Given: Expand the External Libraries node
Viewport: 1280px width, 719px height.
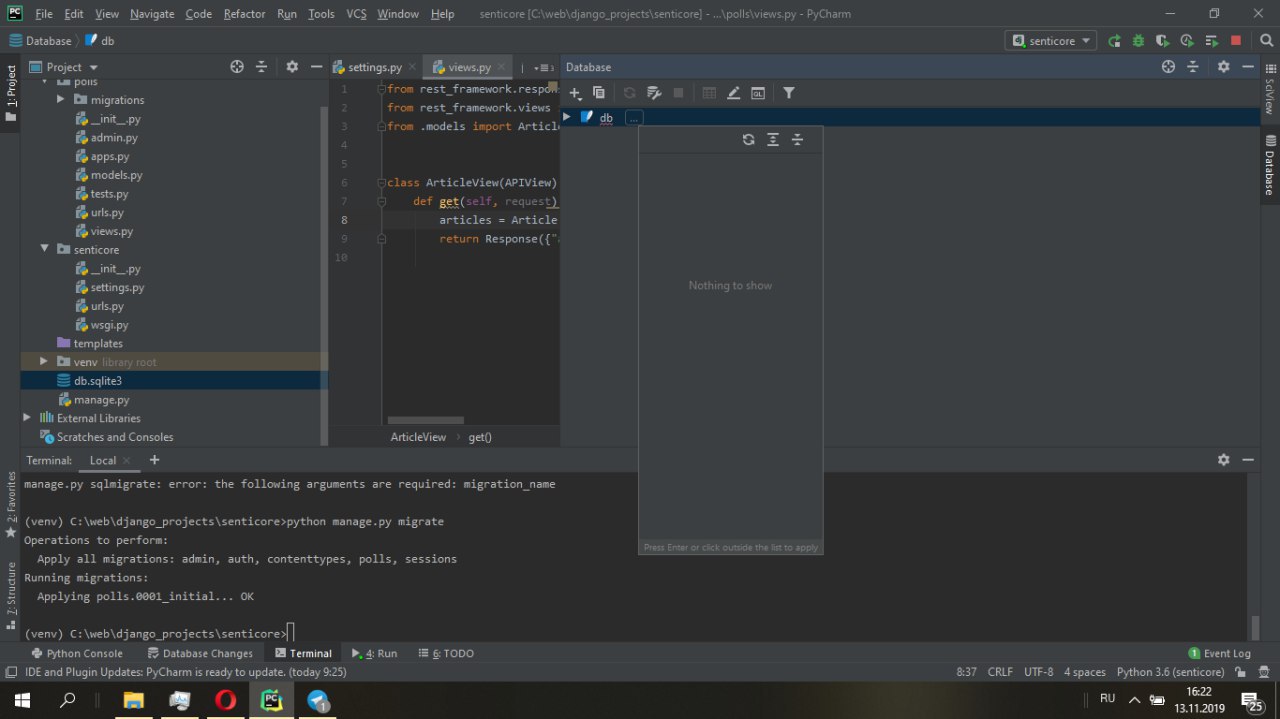Looking at the screenshot, I should (x=27, y=418).
